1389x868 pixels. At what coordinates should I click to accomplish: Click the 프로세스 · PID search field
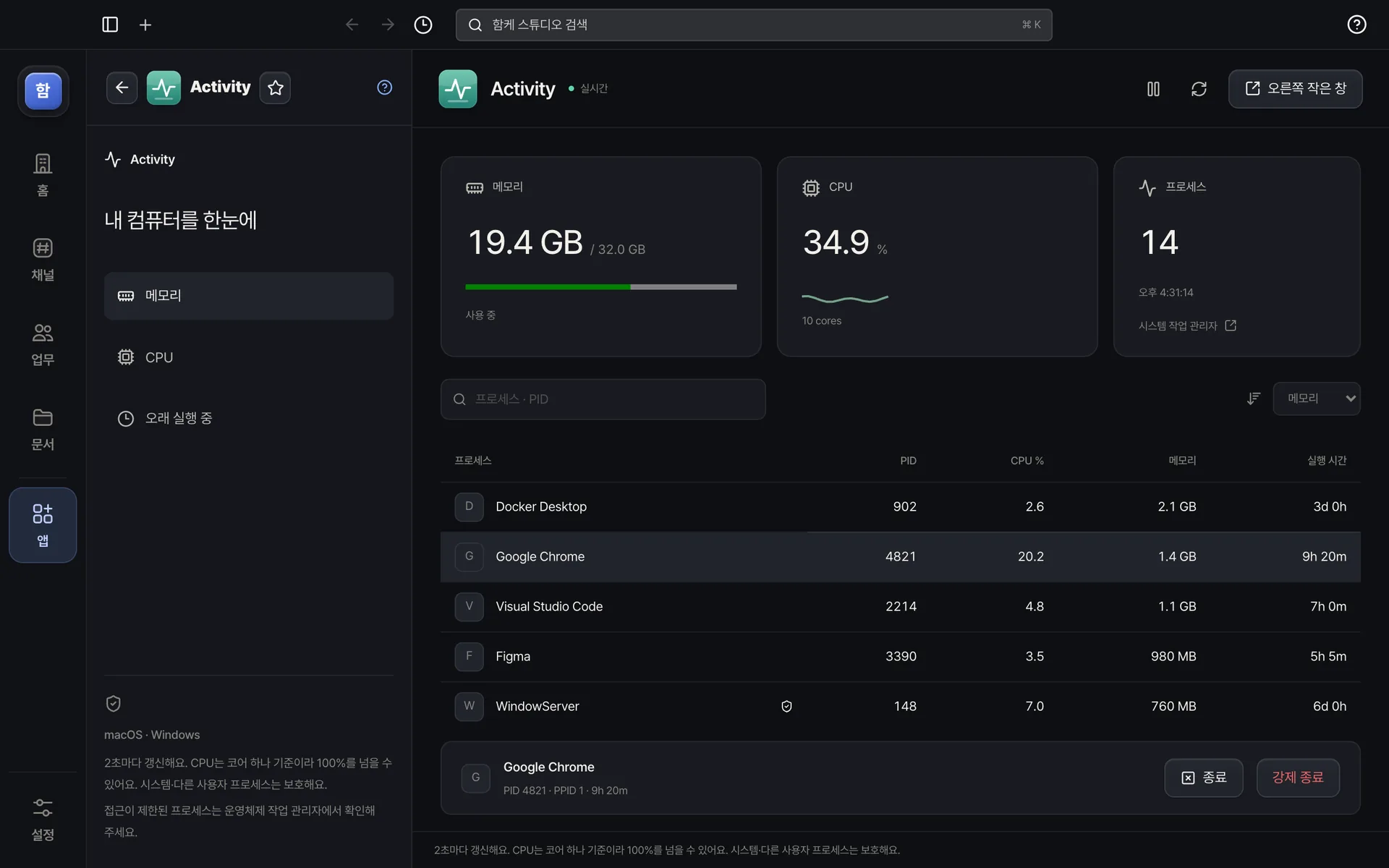603,399
